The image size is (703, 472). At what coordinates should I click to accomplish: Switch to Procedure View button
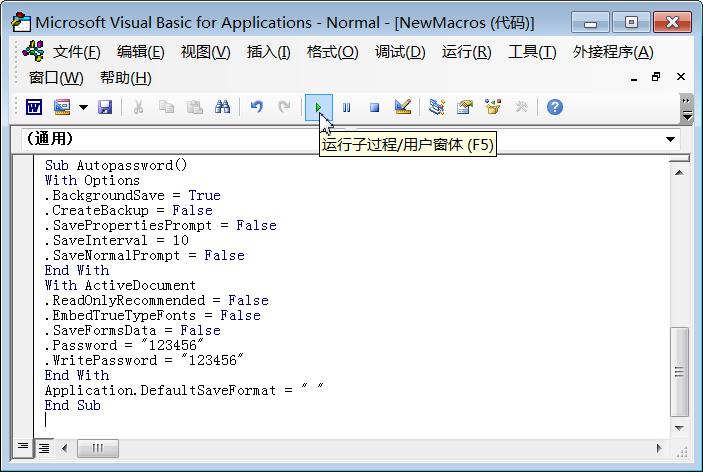[x=23, y=448]
